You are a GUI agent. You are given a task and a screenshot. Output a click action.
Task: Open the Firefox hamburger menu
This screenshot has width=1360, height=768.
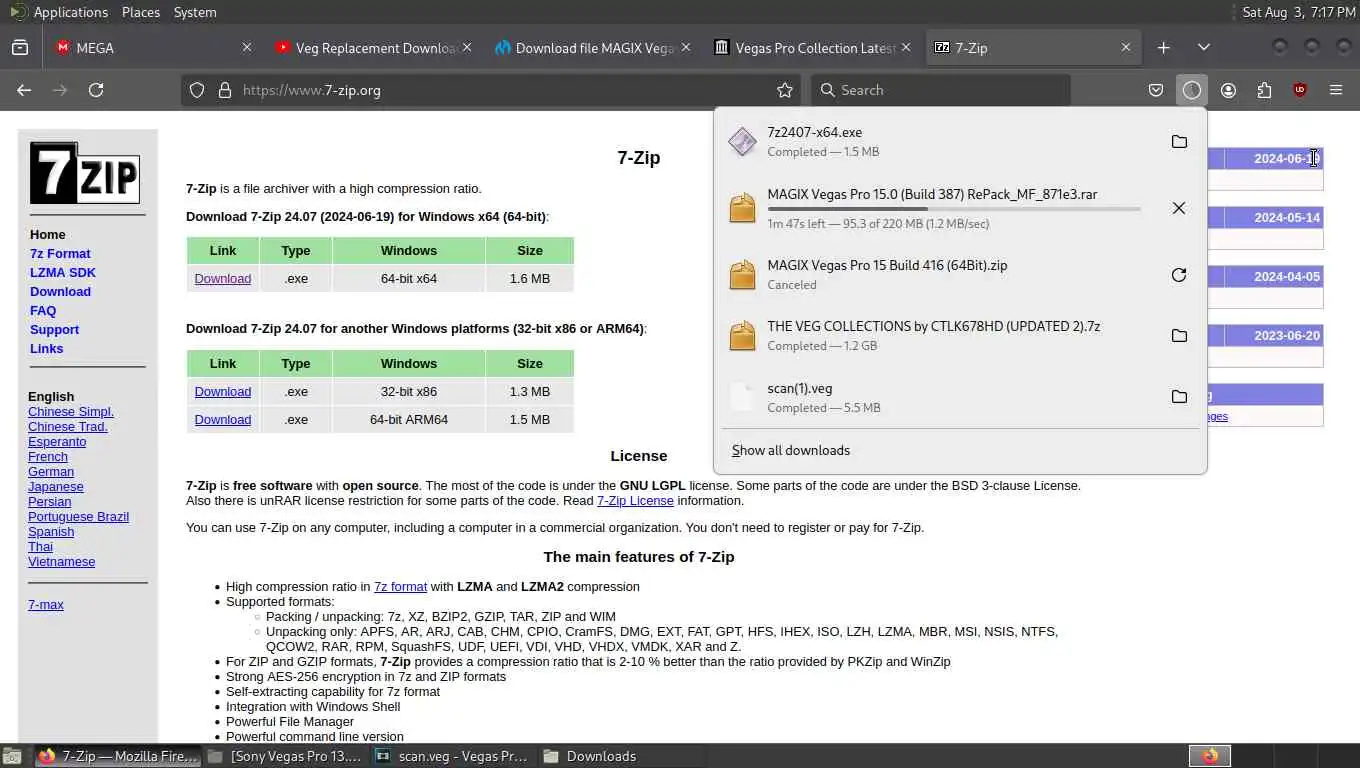pyautogui.click(x=1336, y=90)
